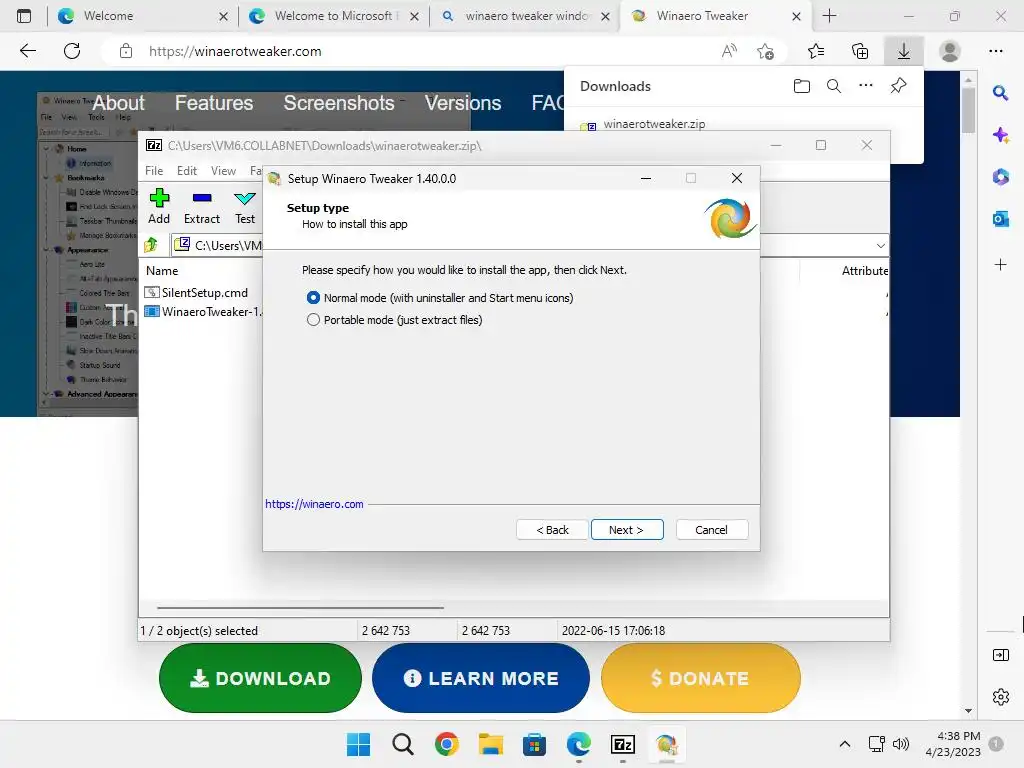This screenshot has height=768, width=1024.
Task: Open the File menu in 7-Zip
Action: [x=154, y=170]
